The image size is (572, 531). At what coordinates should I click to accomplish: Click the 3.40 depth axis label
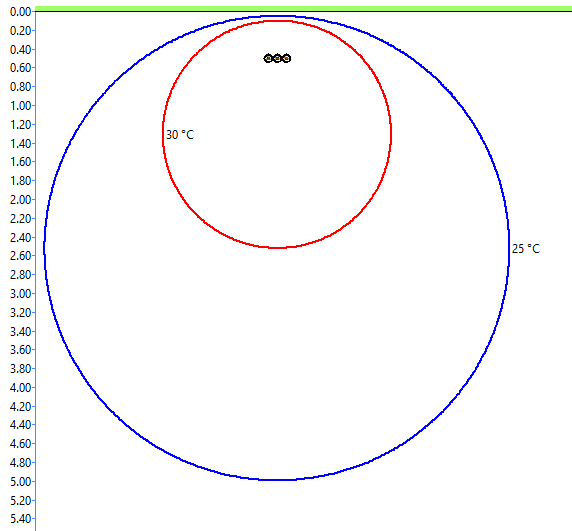click(20, 332)
